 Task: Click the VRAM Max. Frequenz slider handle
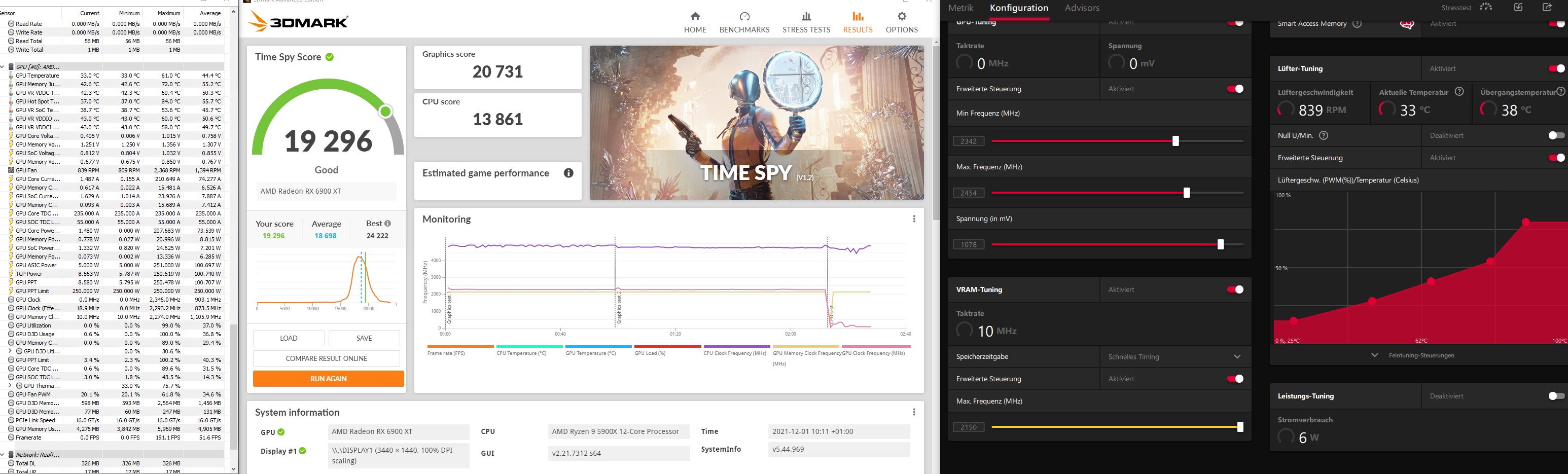coord(1240,427)
